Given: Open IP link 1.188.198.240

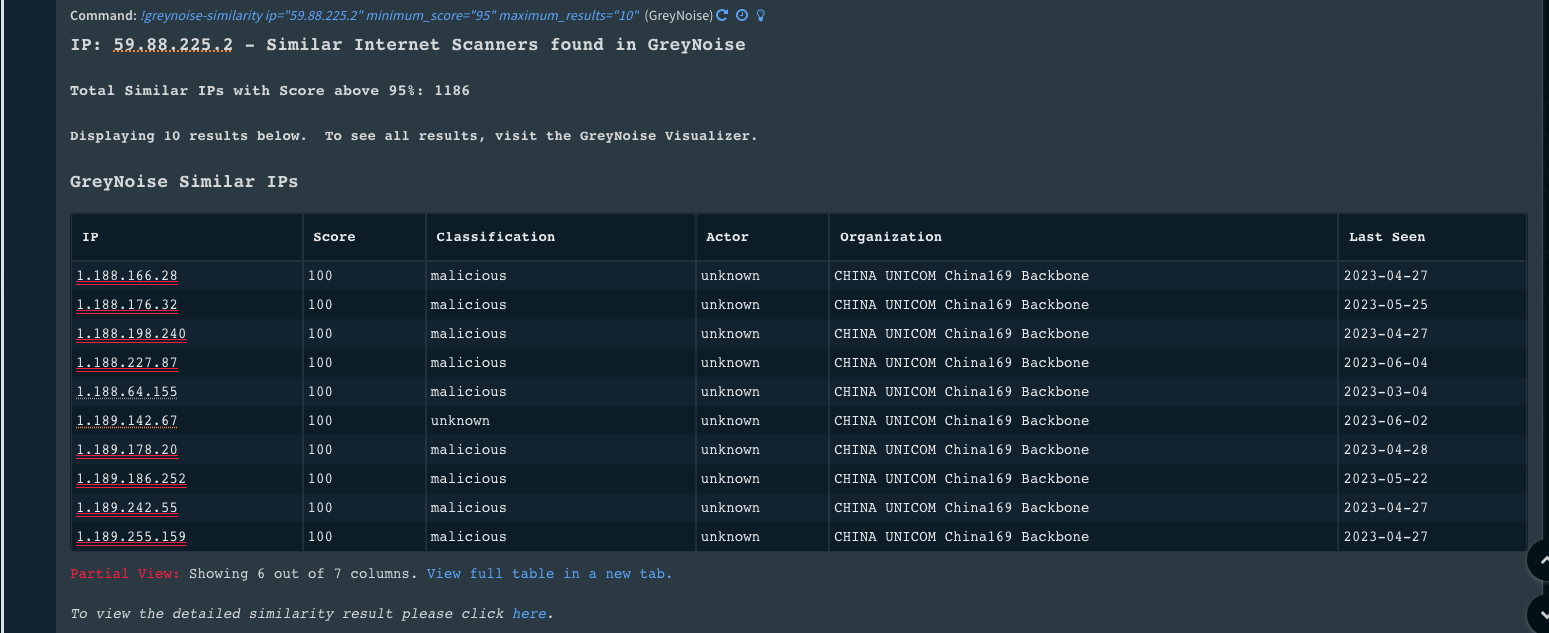Looking at the screenshot, I should tap(131, 334).
